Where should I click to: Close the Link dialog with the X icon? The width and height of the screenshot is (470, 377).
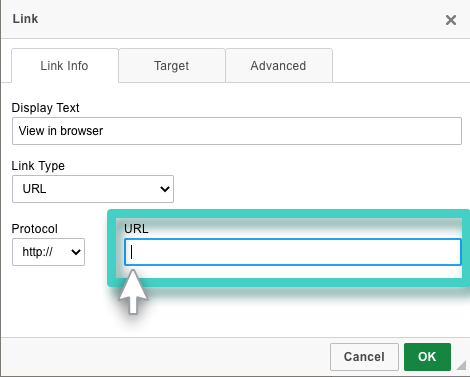(x=451, y=20)
